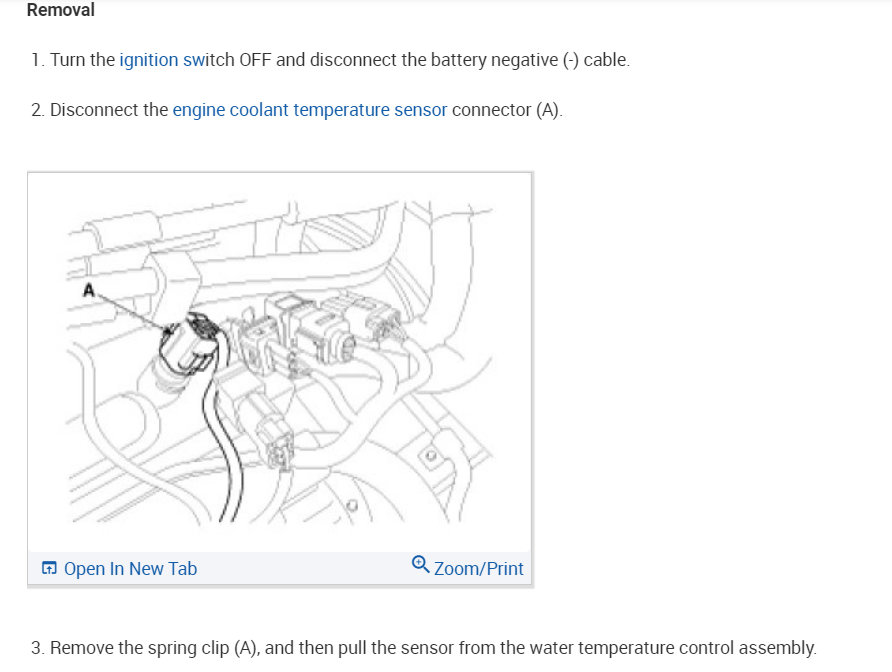This screenshot has width=892, height=672.
Task: Click step 1 instruction text
Action: click(x=330, y=60)
